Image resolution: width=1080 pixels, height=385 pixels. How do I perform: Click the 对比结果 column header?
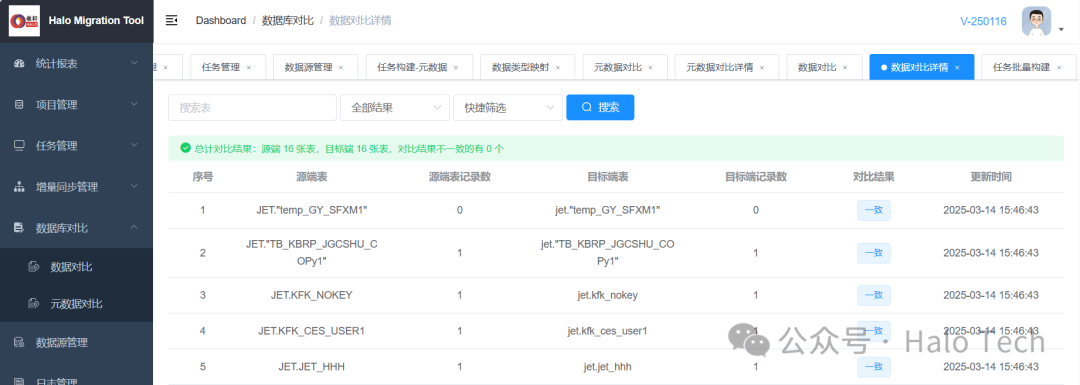coord(873,176)
